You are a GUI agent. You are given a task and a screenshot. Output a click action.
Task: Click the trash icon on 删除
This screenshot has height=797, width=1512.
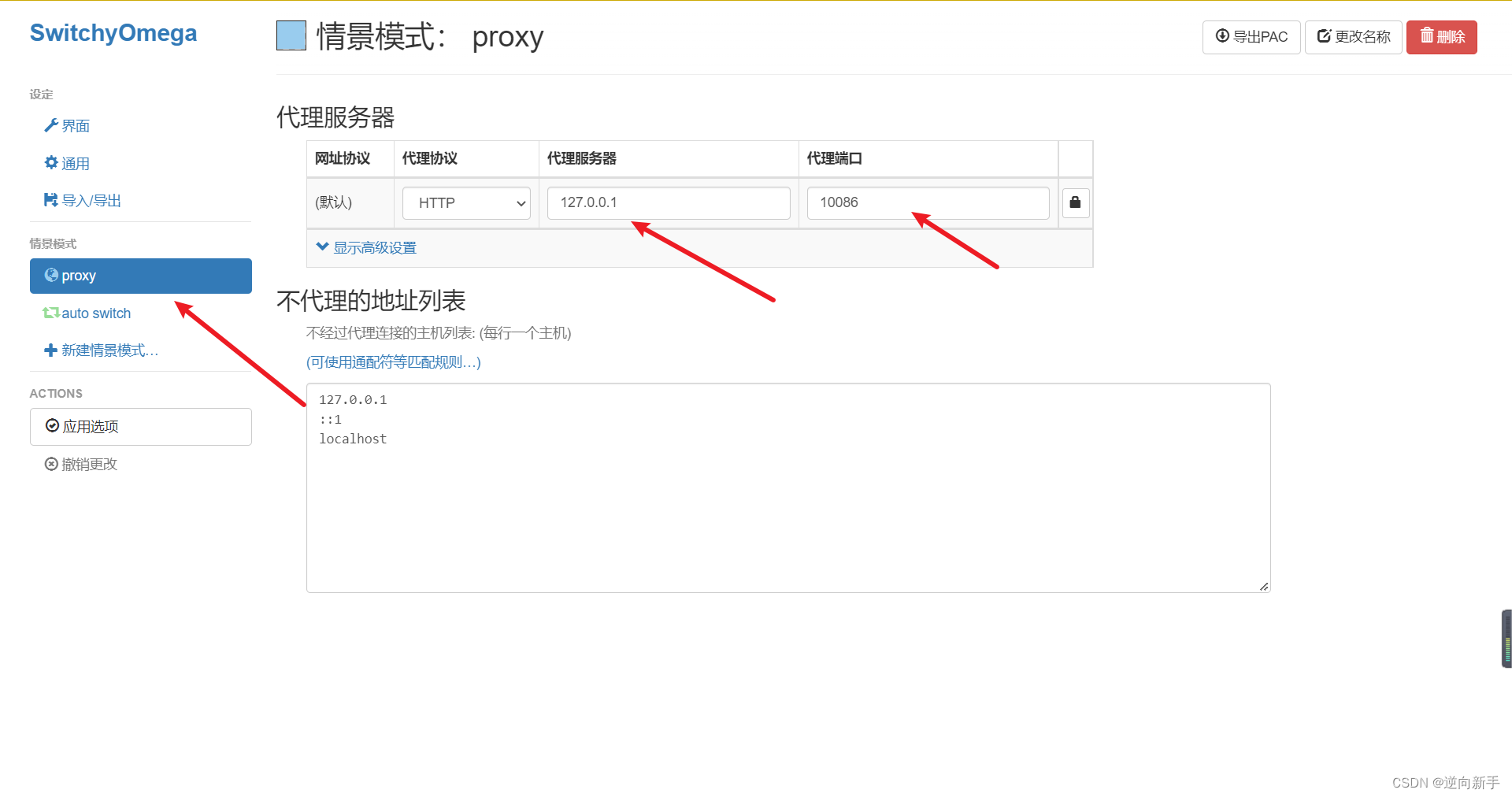tap(1427, 35)
